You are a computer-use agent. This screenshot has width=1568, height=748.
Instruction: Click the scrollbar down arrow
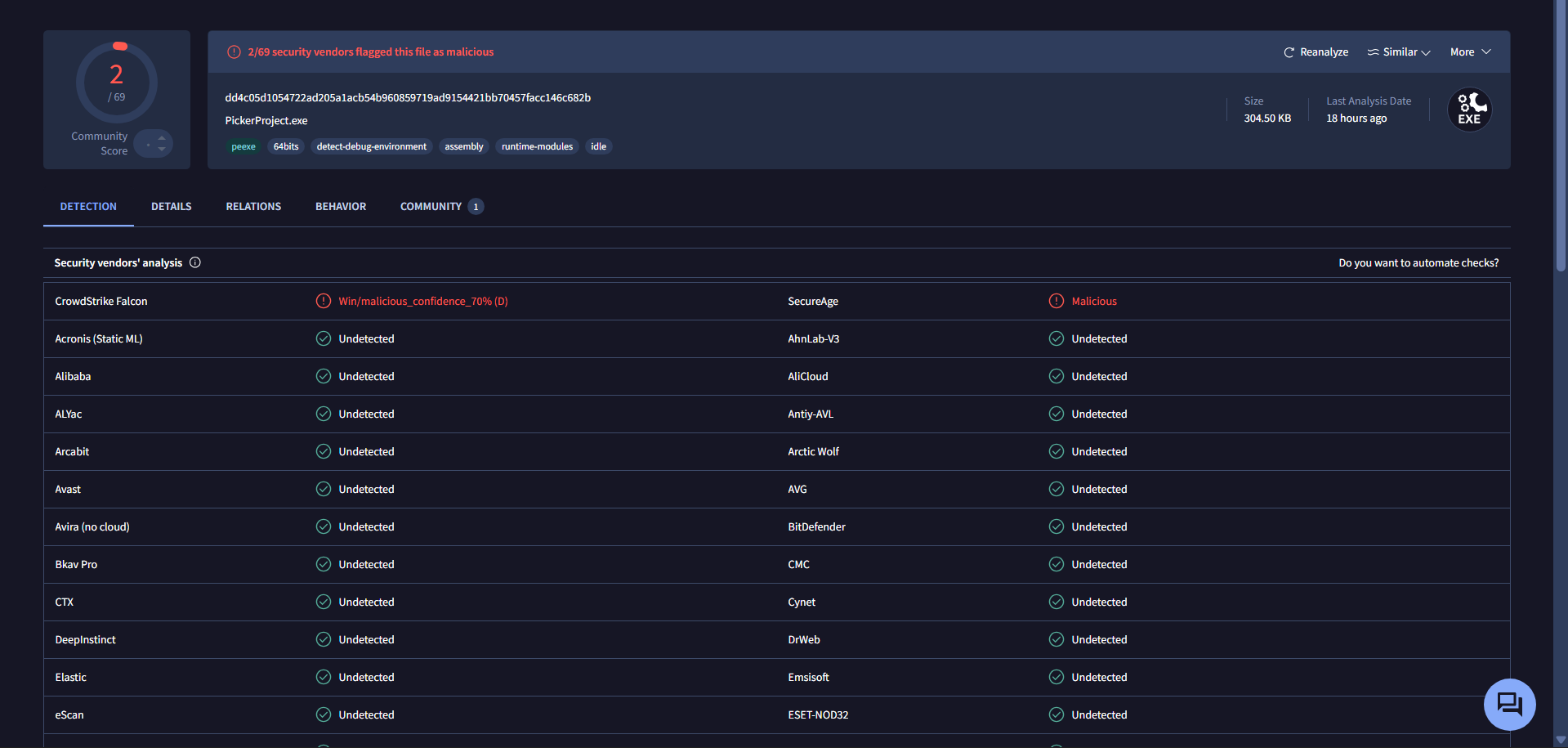click(x=1561, y=741)
